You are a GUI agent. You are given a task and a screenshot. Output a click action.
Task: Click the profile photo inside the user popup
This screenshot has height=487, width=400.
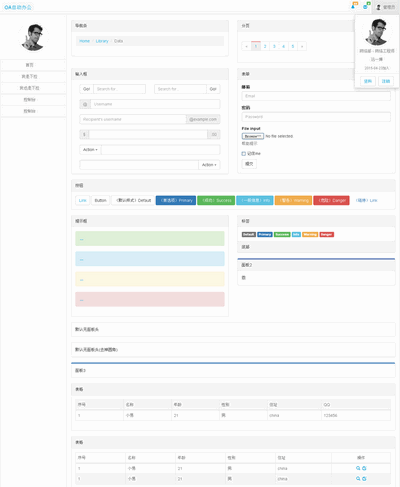[377, 32]
